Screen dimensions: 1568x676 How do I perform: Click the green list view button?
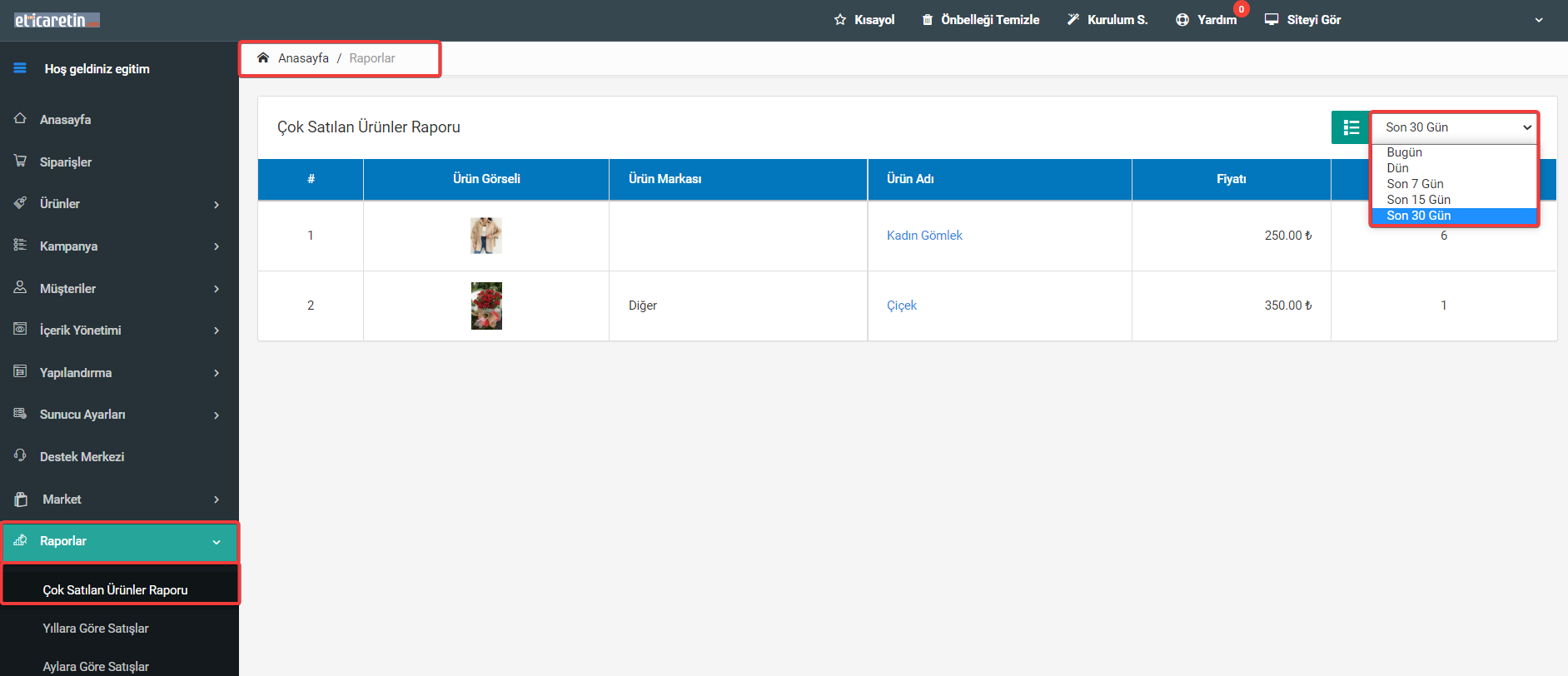(x=1351, y=127)
